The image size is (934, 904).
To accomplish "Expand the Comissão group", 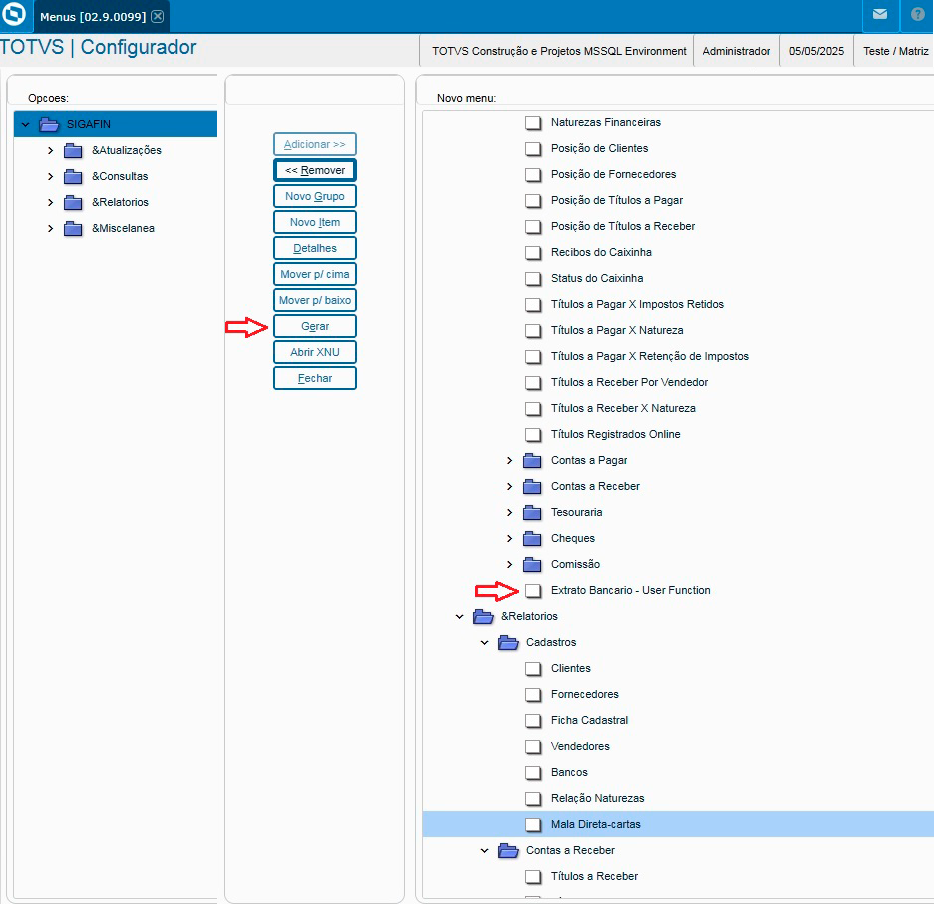I will pos(509,564).
